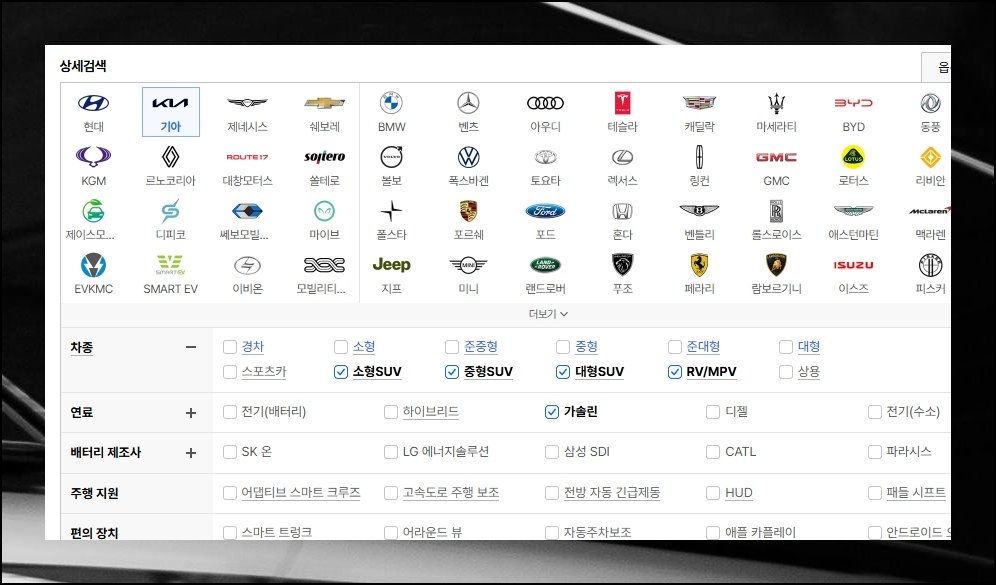996x585 pixels.
Task: Choose the Mercedes-Benz (벤츠) logo
Action: click(x=468, y=103)
